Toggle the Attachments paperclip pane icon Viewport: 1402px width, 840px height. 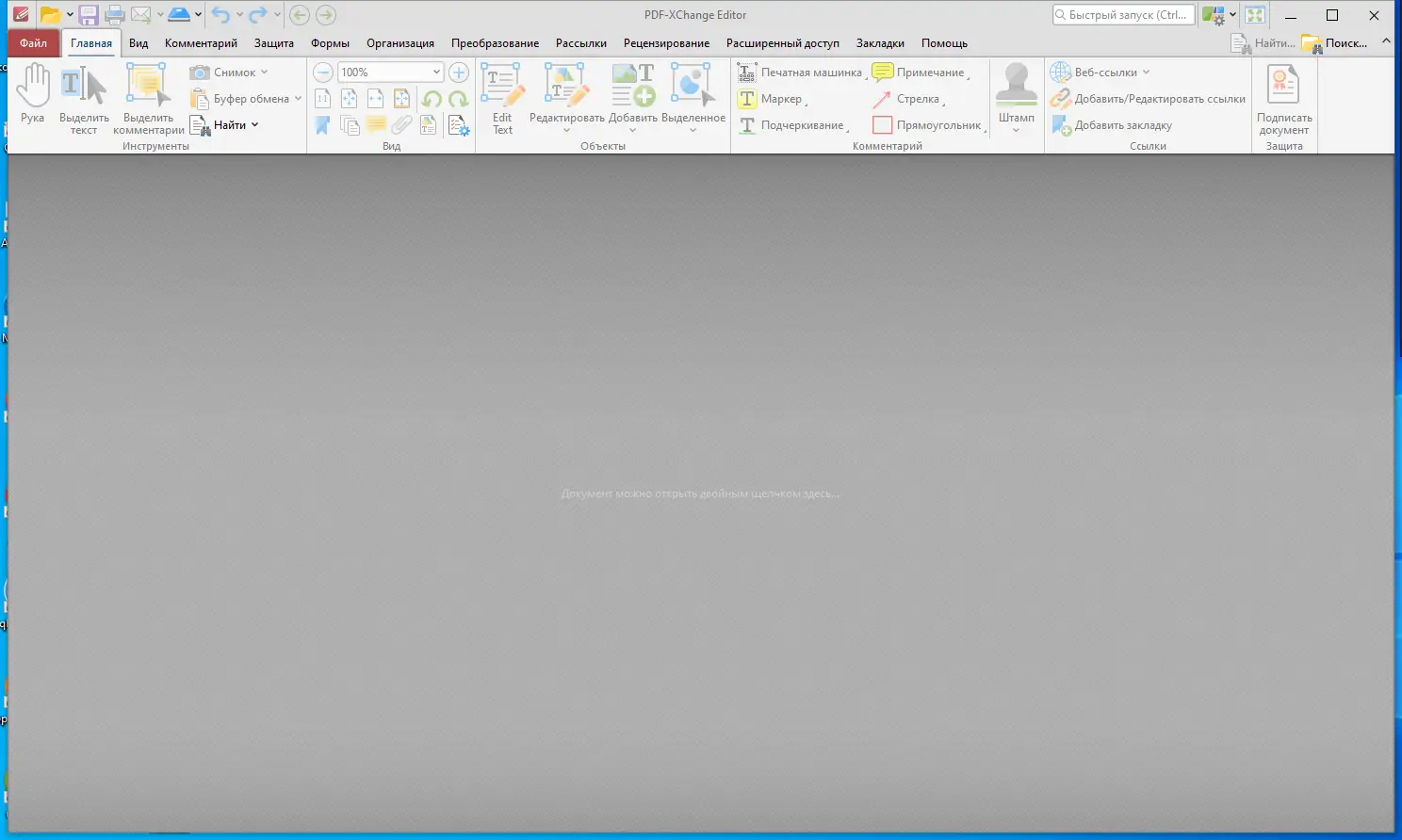point(402,125)
